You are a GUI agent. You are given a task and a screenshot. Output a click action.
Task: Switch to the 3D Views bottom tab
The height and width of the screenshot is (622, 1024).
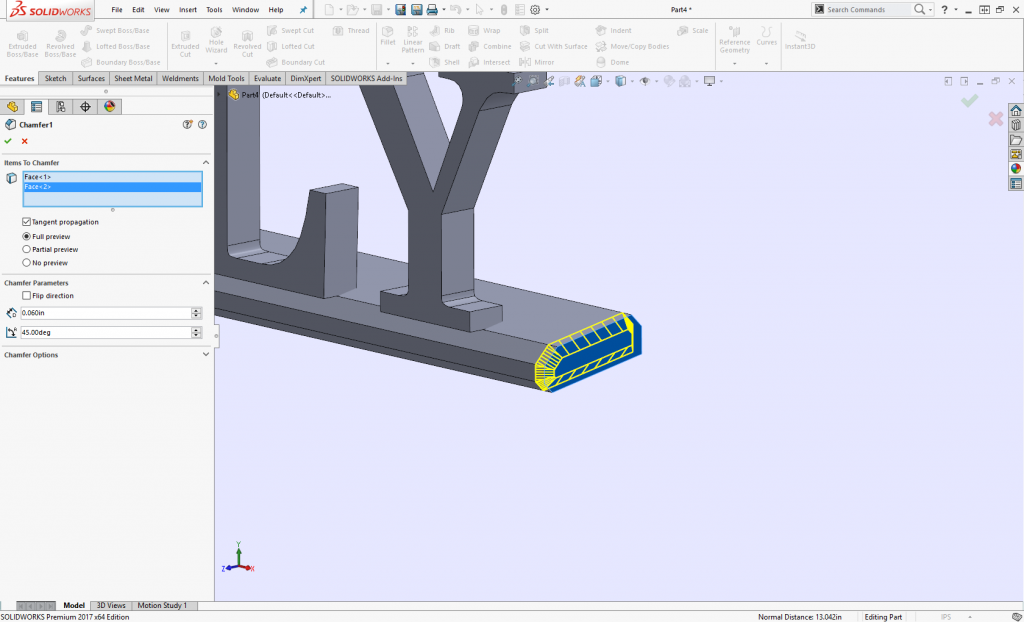click(x=110, y=606)
